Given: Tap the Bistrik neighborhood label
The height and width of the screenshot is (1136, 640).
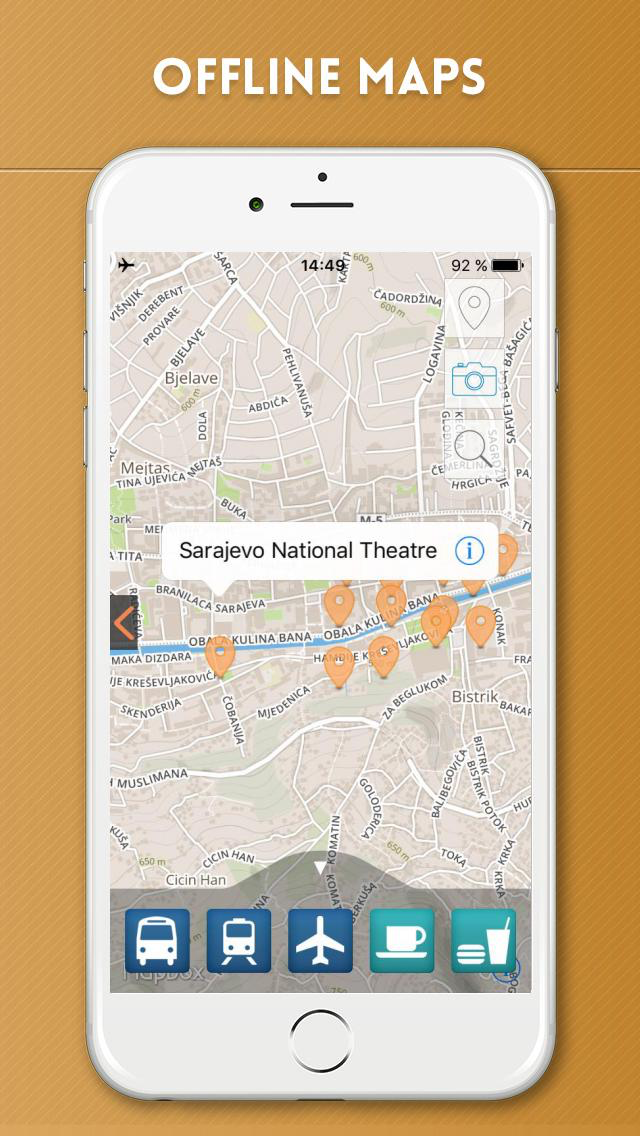Looking at the screenshot, I should pyautogui.click(x=475, y=697).
